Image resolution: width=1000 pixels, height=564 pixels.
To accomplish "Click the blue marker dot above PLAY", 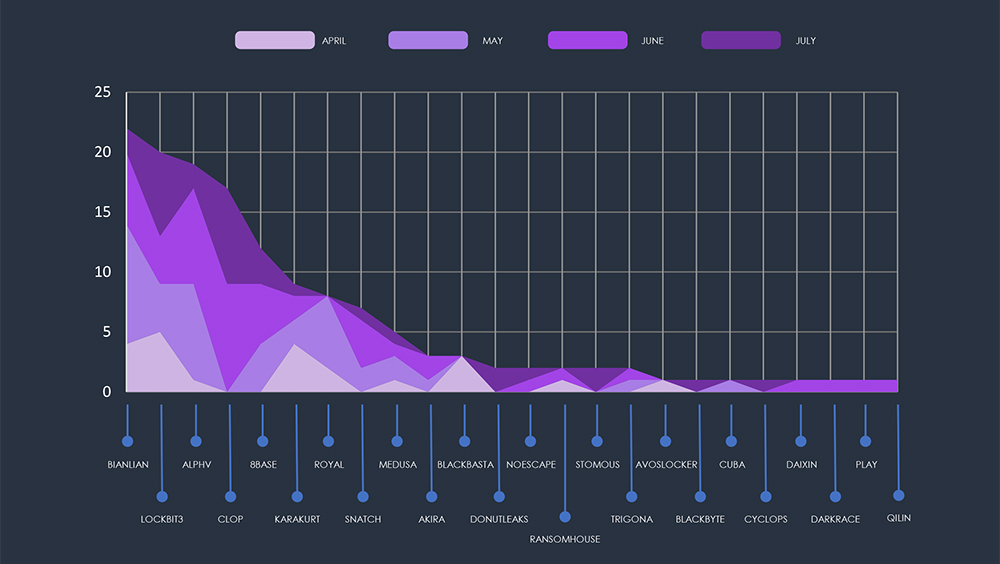I will click(x=865, y=441).
